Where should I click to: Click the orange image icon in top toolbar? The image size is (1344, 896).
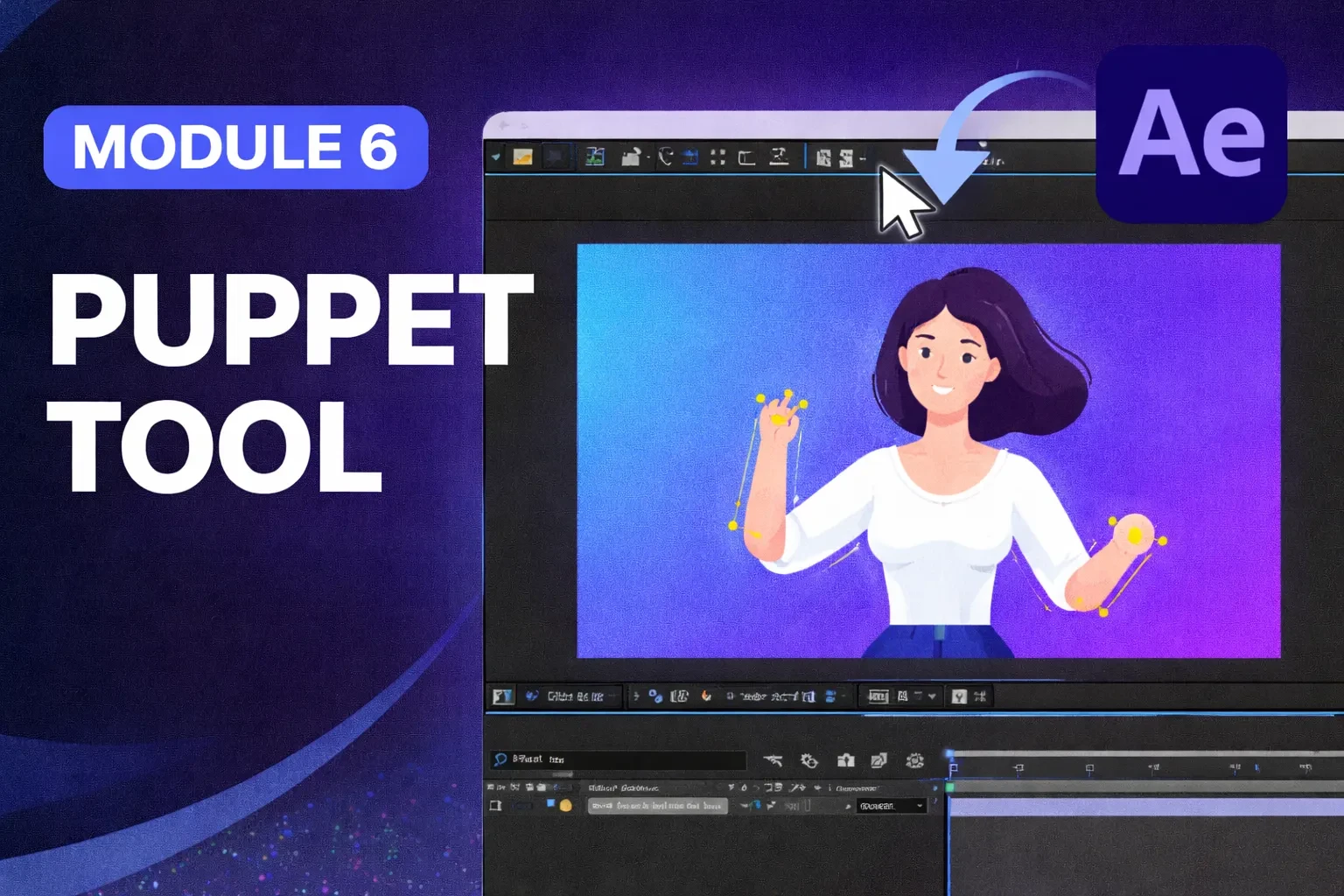pyautogui.click(x=522, y=157)
